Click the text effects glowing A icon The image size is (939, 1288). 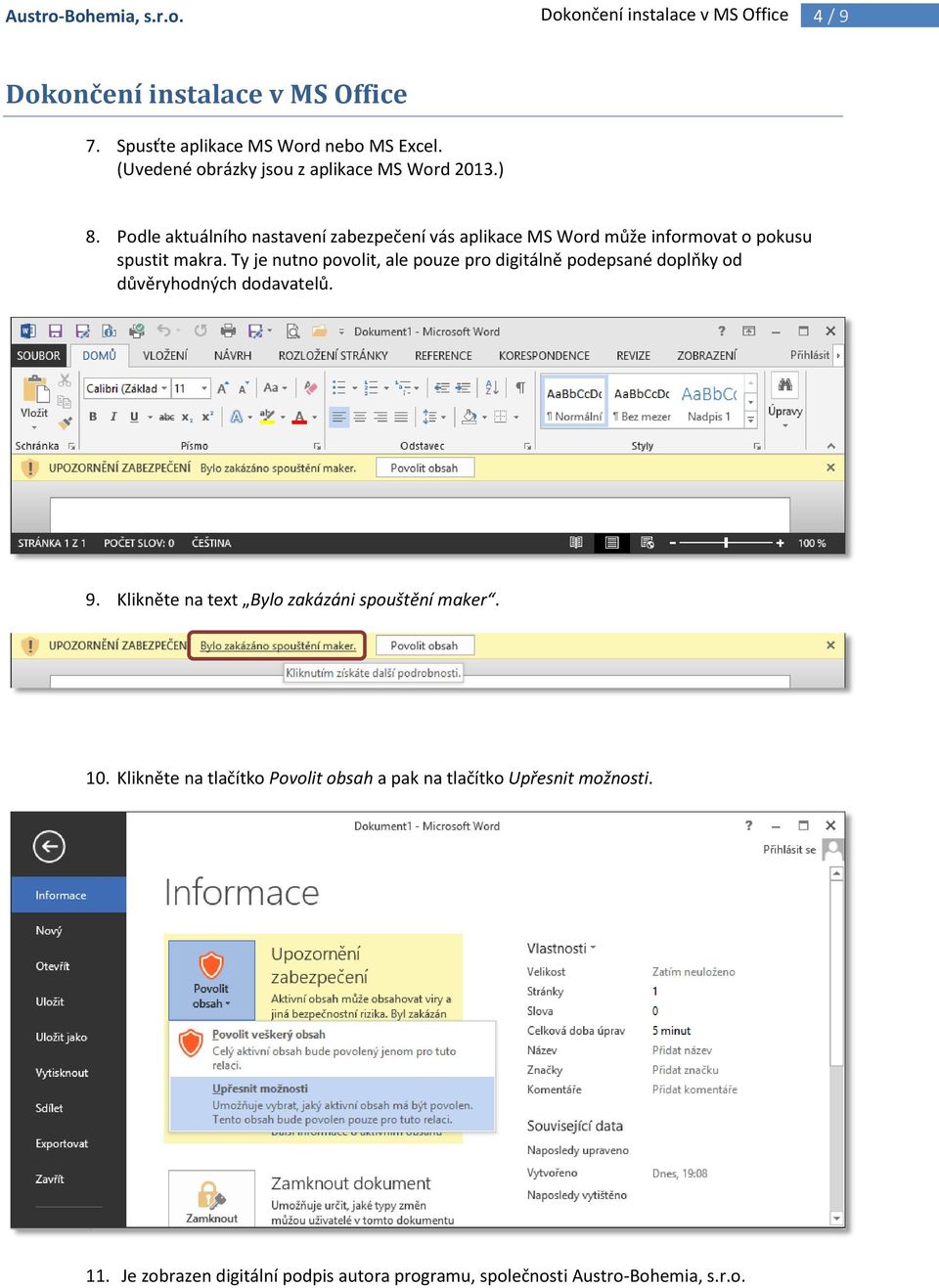[237, 417]
